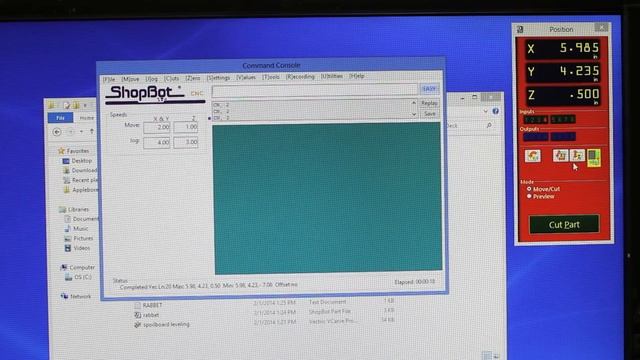The width and height of the screenshot is (640, 360).
Task: Select the Move/Cut mode radio button
Action: (x=529, y=189)
